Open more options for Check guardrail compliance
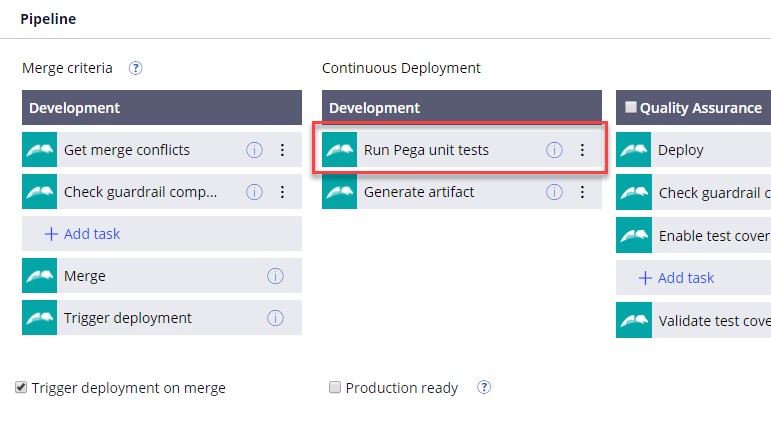This screenshot has width=771, height=423. point(282,192)
